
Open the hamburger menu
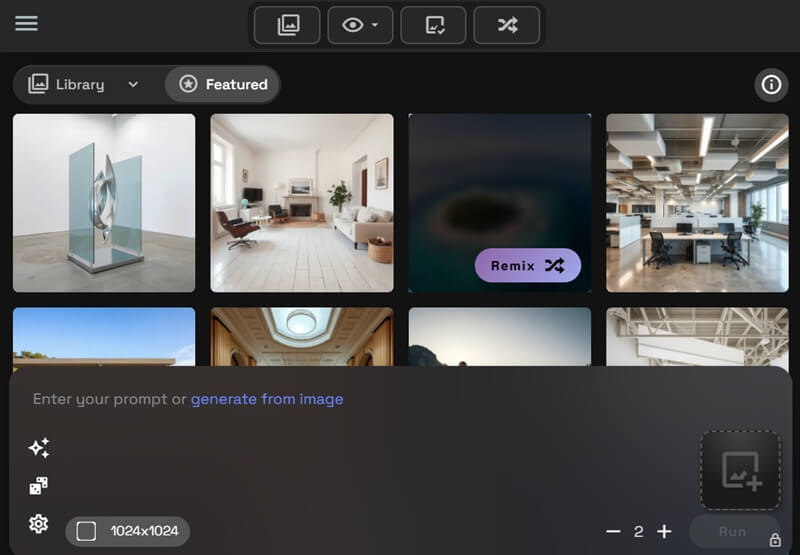click(26, 23)
